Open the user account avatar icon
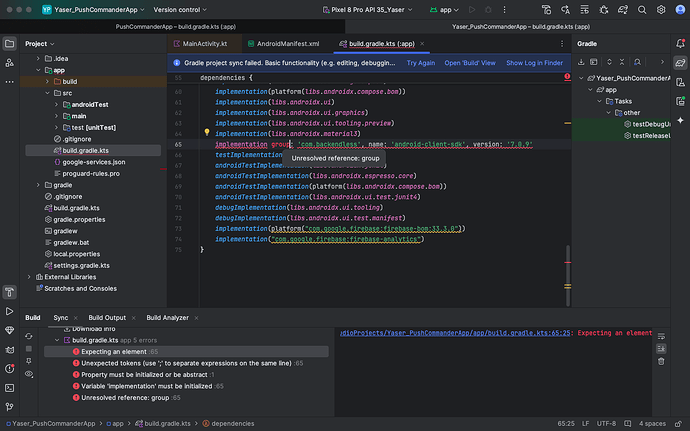690x431 pixels. click(x=680, y=10)
